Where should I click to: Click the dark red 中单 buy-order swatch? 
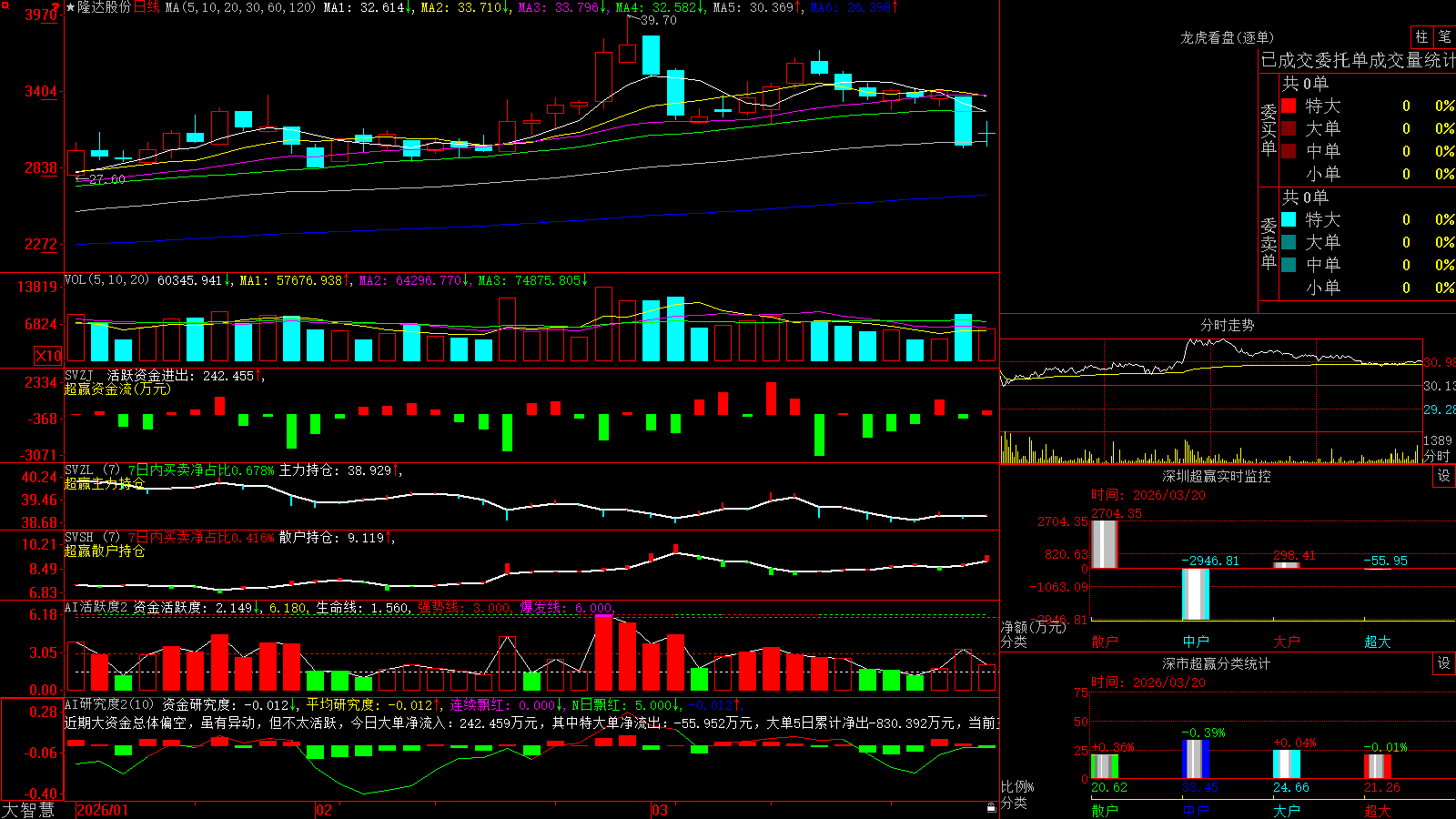(x=1289, y=151)
